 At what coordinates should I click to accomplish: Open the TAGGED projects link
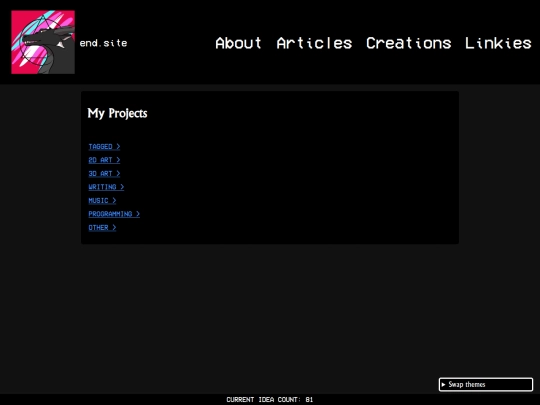[104, 147]
